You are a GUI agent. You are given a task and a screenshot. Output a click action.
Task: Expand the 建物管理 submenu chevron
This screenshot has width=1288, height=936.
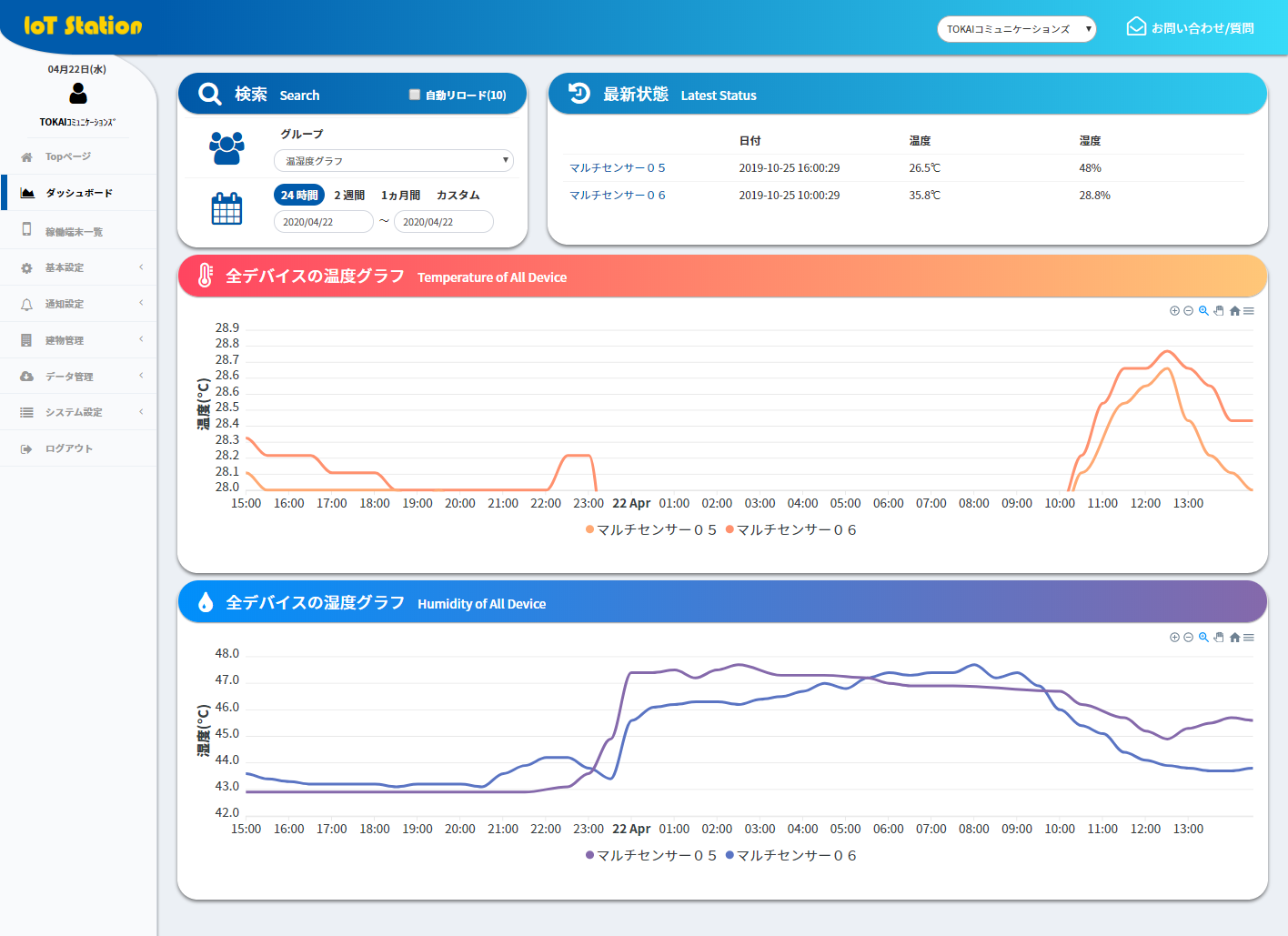[141, 339]
